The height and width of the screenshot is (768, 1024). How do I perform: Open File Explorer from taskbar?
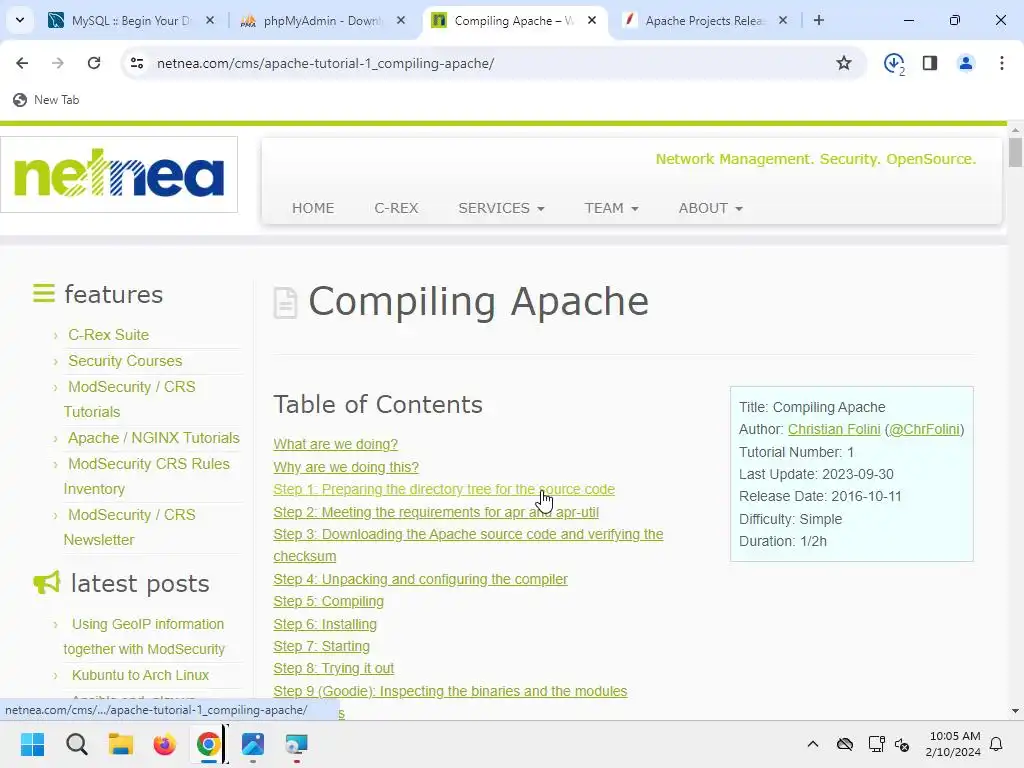121,744
